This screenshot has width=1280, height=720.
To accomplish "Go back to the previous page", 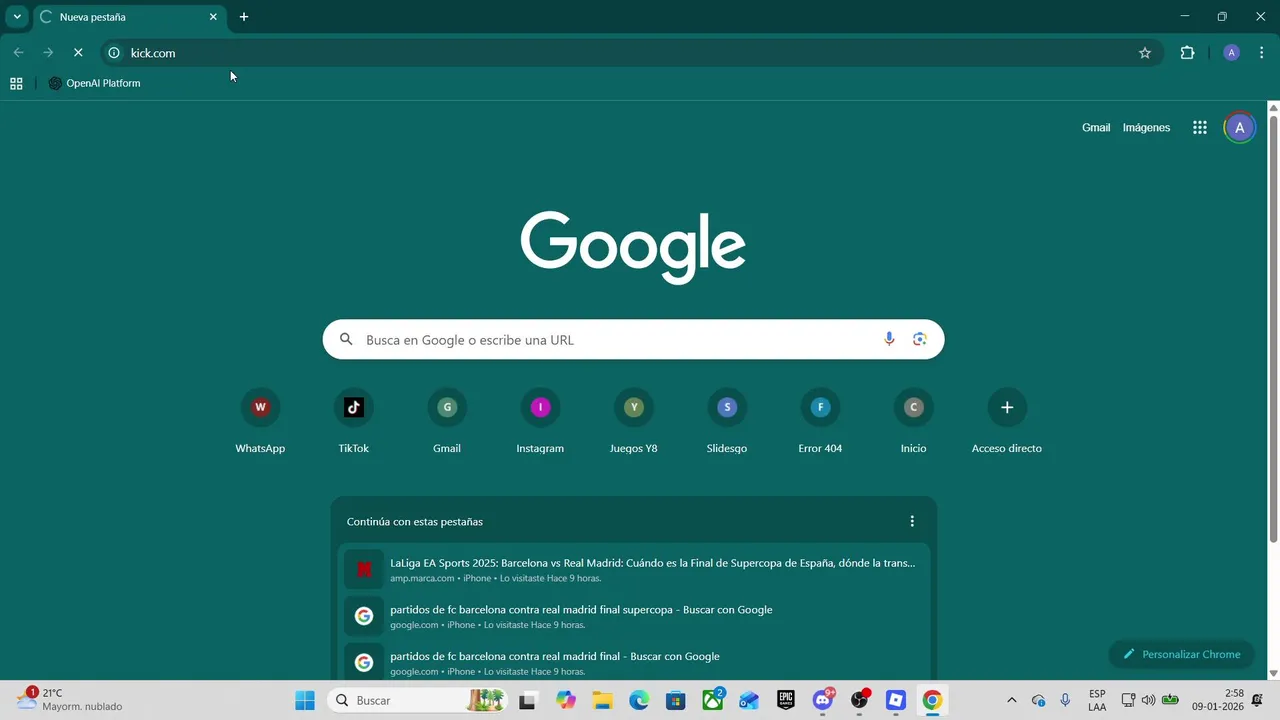I will [x=18, y=53].
